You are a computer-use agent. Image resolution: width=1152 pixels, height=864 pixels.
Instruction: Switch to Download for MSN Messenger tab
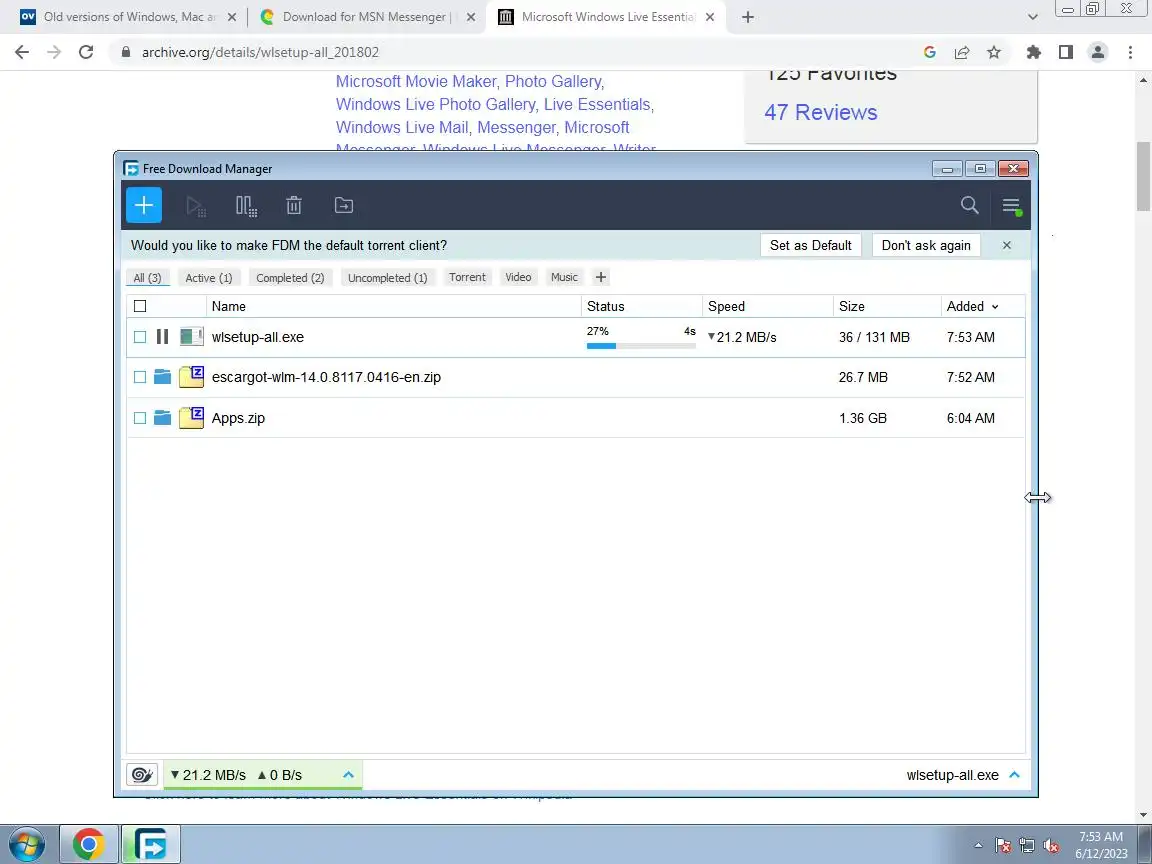tap(366, 17)
